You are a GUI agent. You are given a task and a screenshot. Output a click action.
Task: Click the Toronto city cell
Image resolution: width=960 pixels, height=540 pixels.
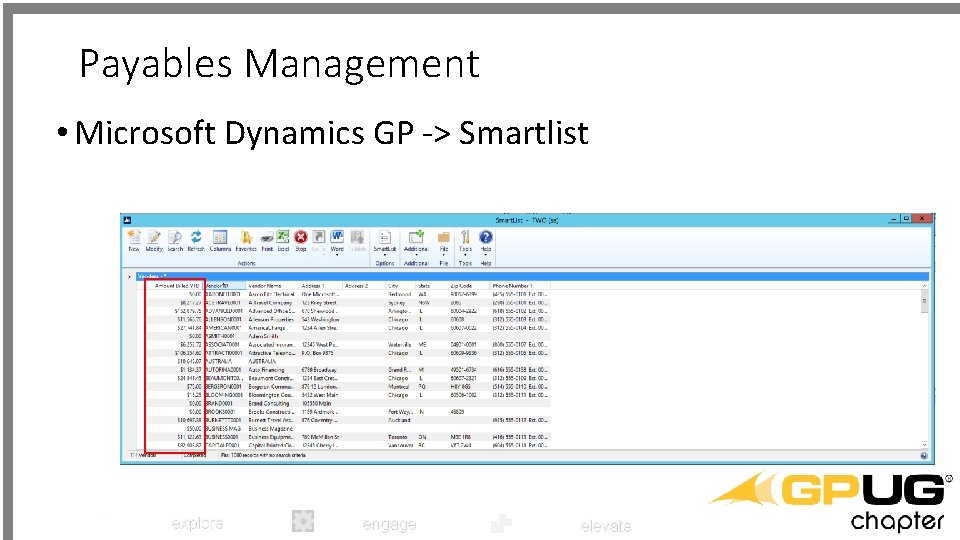pyautogui.click(x=397, y=437)
